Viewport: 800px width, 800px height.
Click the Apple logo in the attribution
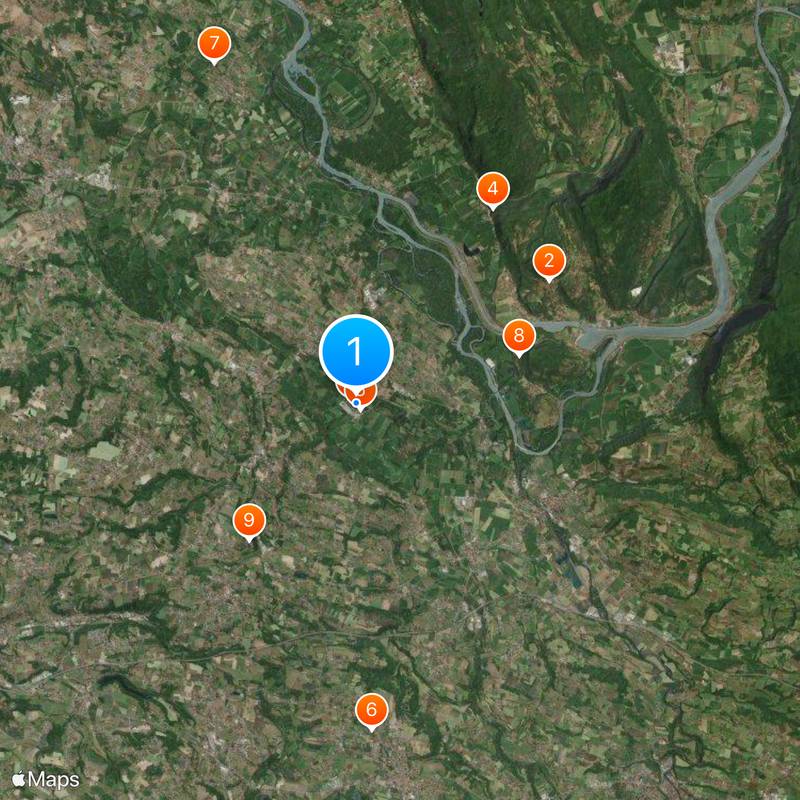pyautogui.click(x=18, y=779)
